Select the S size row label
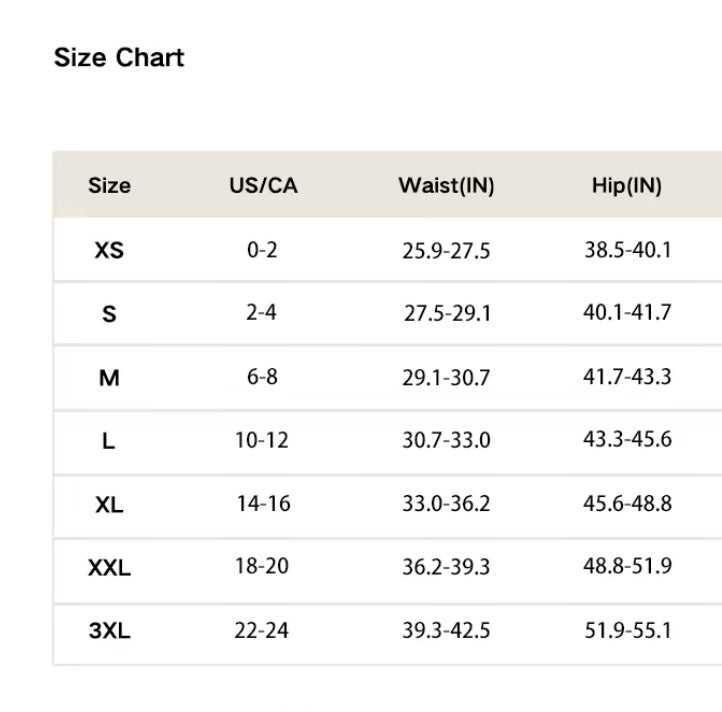Image resolution: width=722 pixels, height=712 pixels. coord(109,314)
